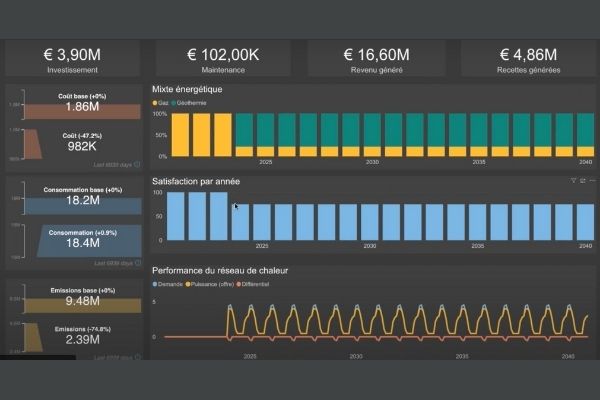Select the Investissement € 3,90M card
Screen dimensions: 600x400
(76, 58)
